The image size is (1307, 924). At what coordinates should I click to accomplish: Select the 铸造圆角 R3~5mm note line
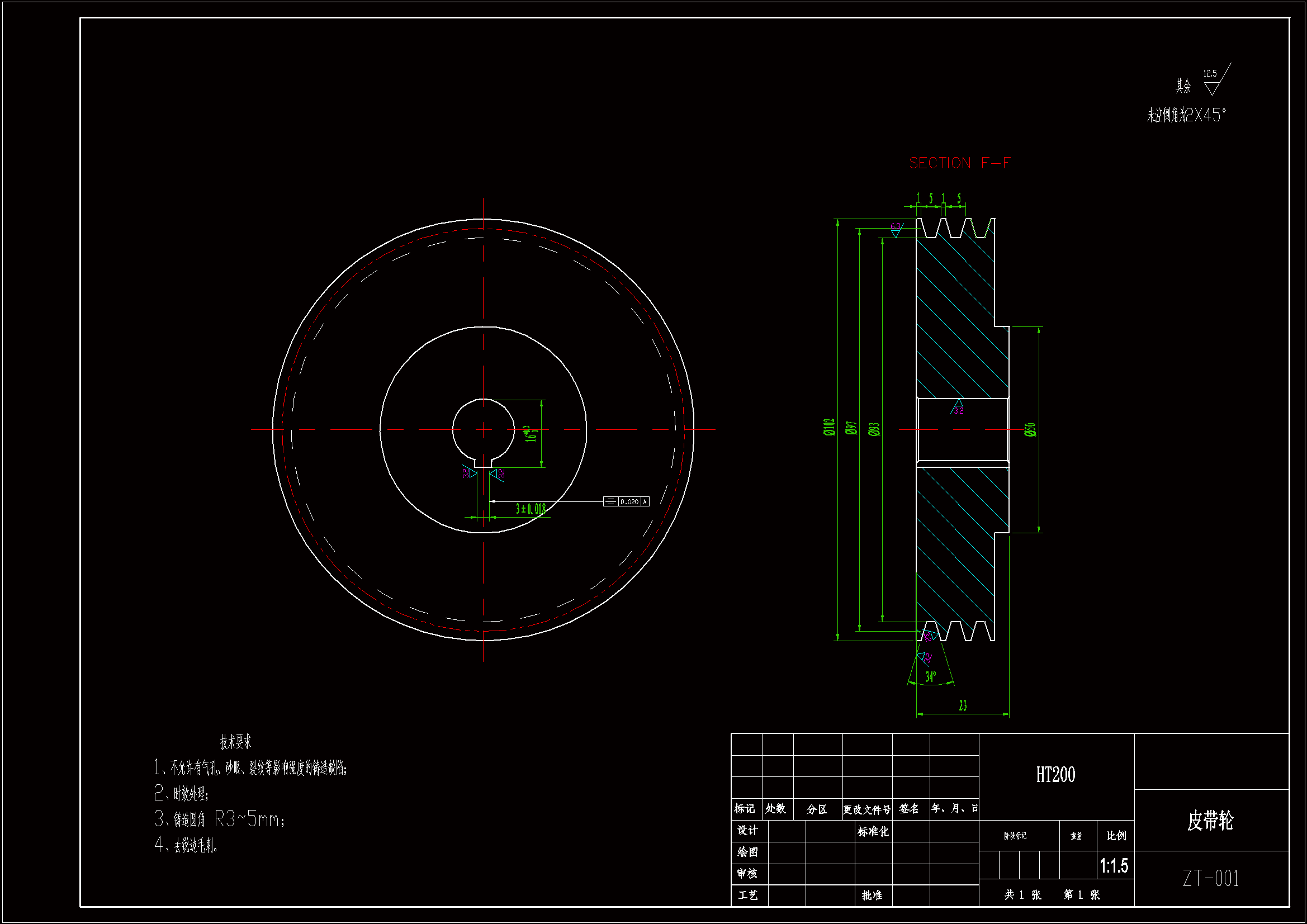coord(220,820)
